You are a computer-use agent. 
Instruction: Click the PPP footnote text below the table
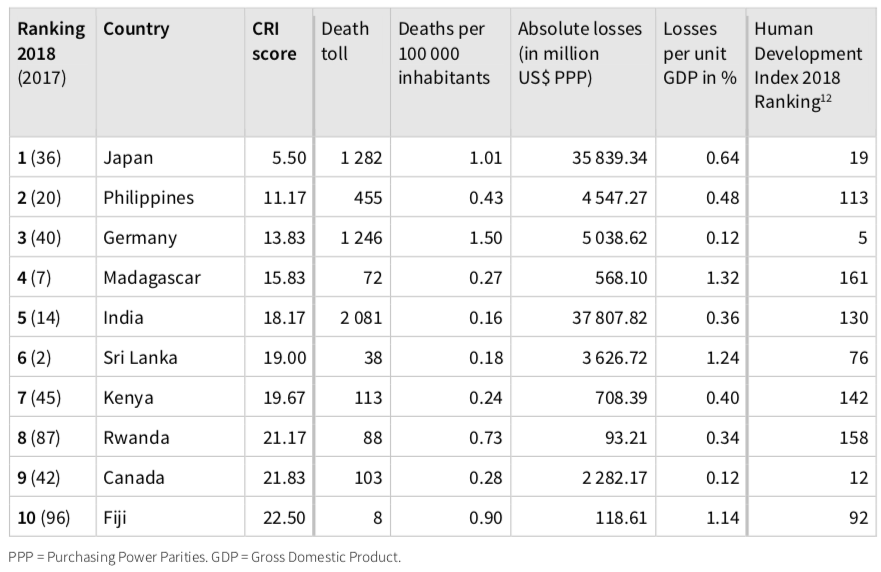click(204, 557)
